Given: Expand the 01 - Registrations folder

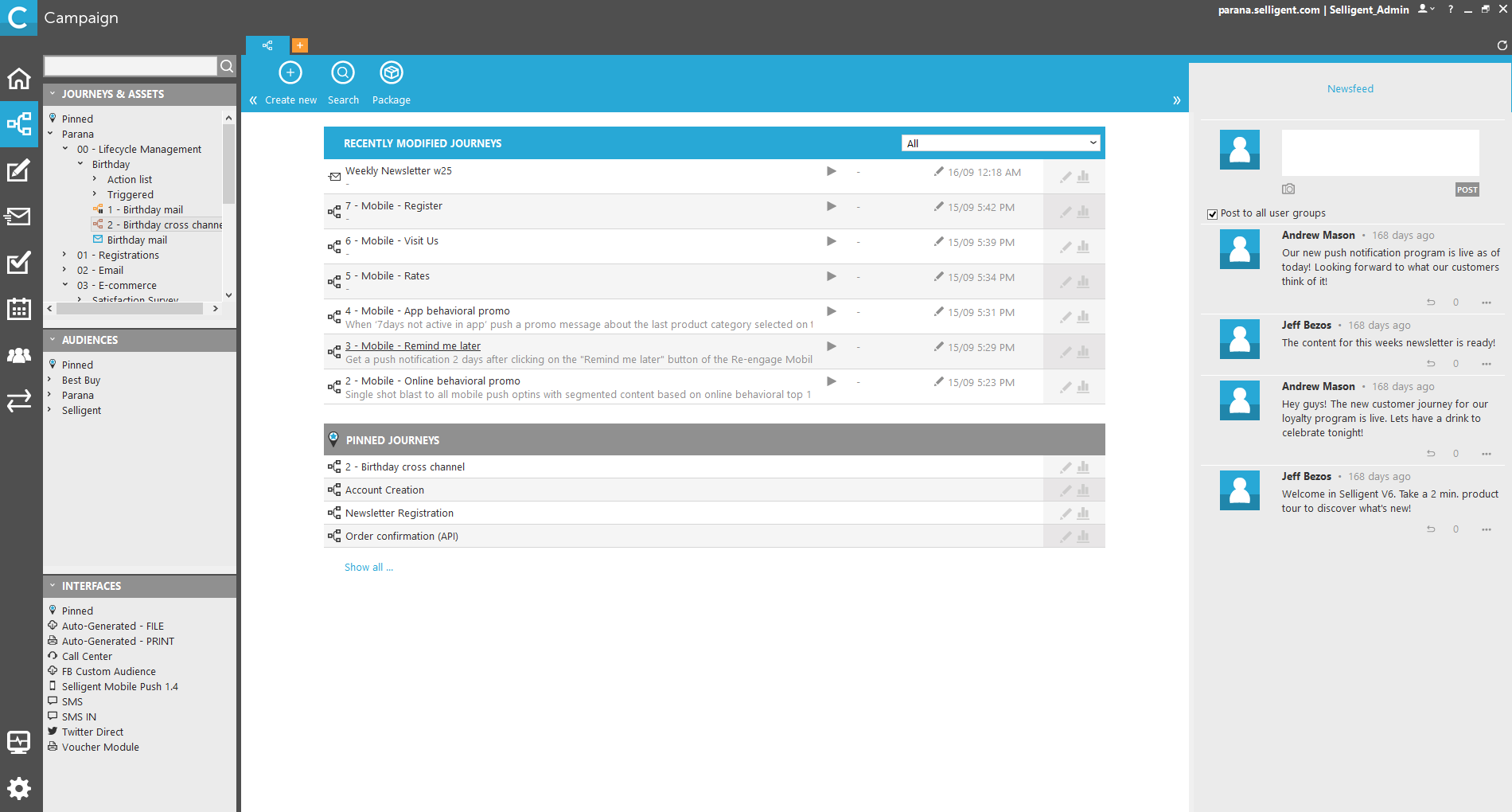Looking at the screenshot, I should click(x=65, y=255).
